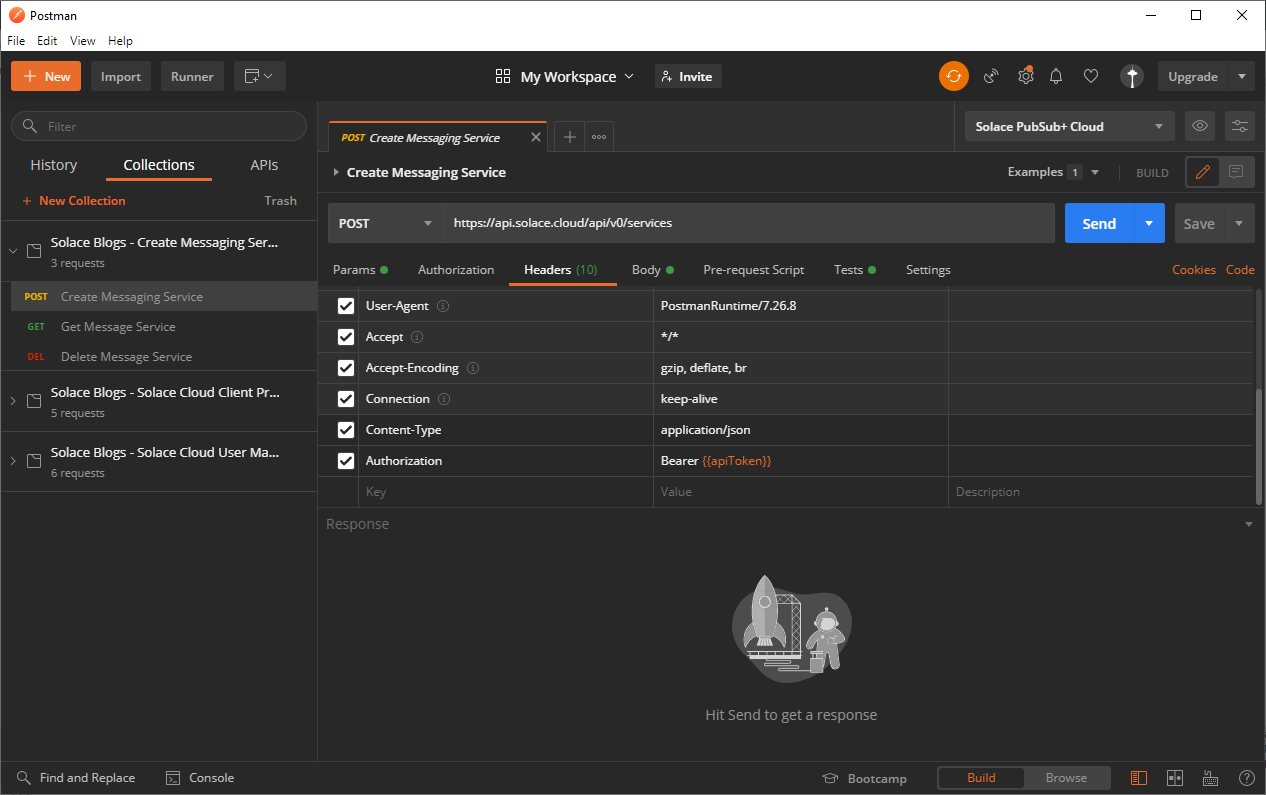Open the keyboard shortcuts icon in status bar
Image resolution: width=1266 pixels, height=795 pixels.
pos(1210,778)
